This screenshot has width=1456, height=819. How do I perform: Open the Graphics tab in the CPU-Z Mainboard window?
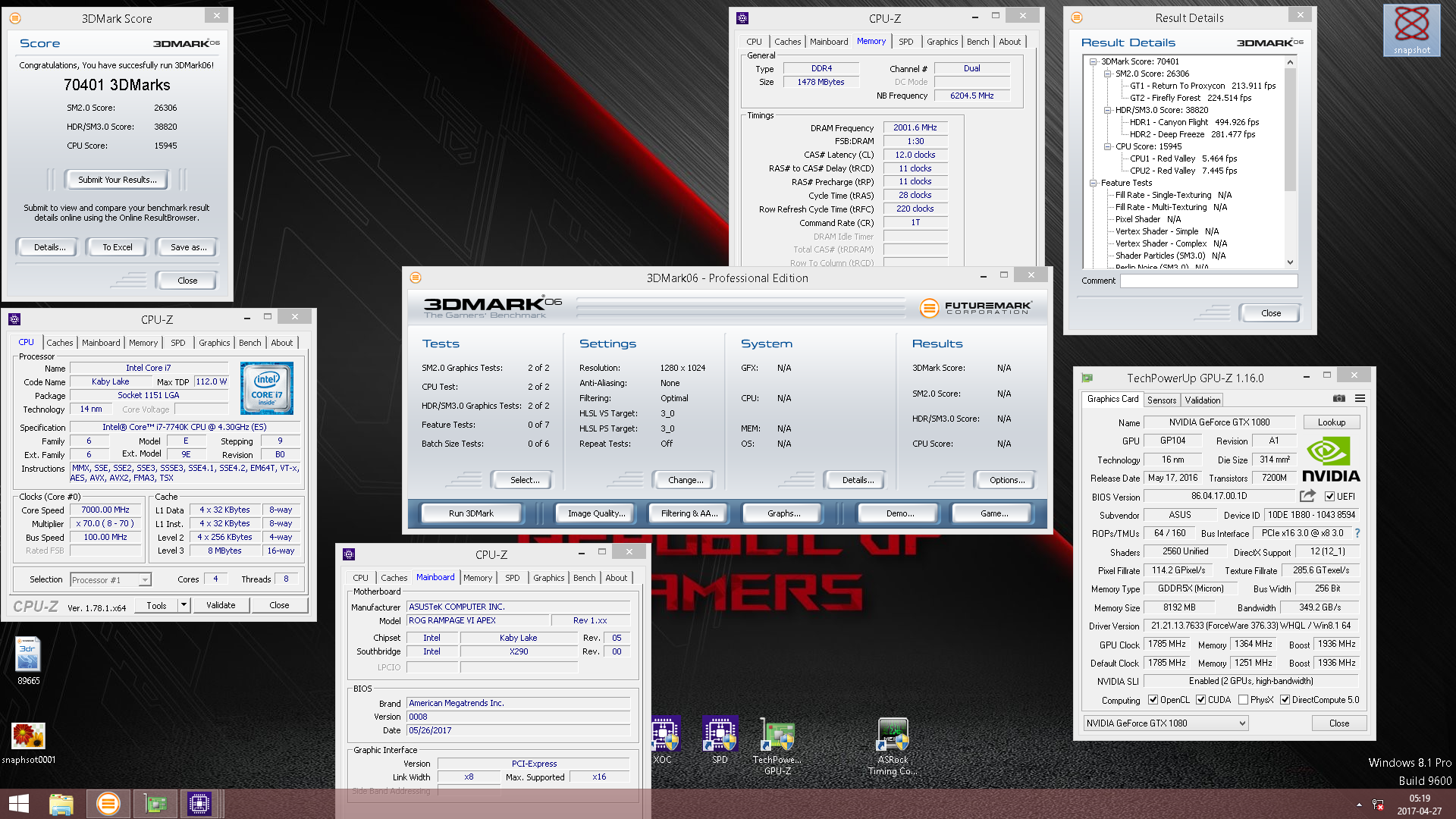(548, 578)
